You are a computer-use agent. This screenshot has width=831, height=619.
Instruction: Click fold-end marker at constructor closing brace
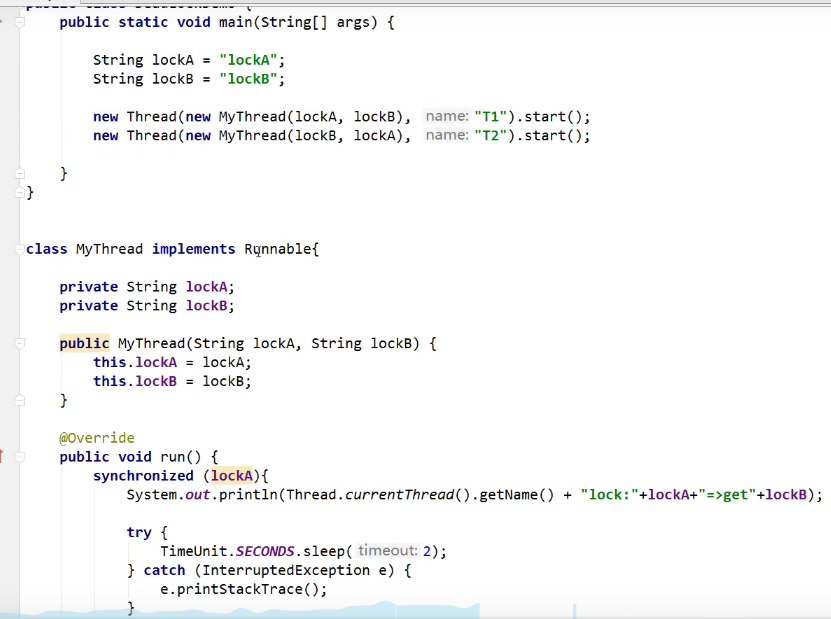[x=19, y=400]
